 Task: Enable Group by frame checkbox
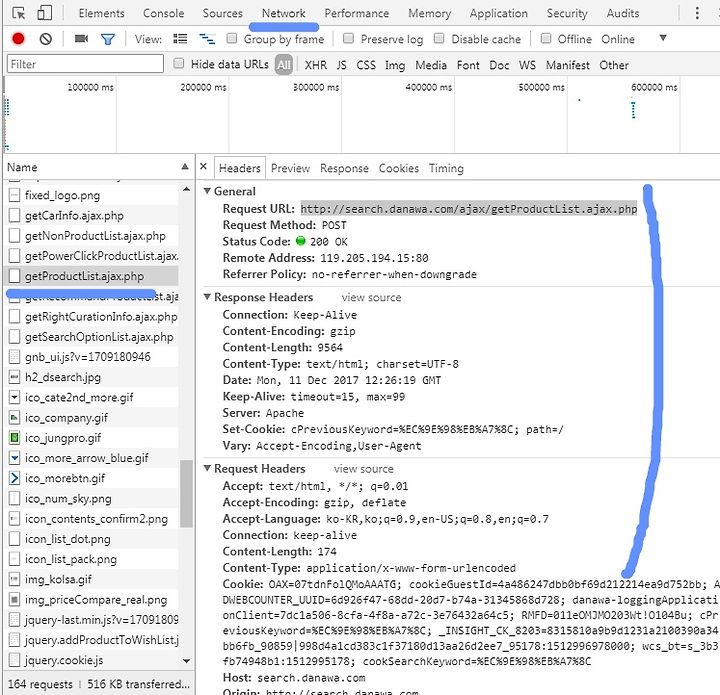click(232, 38)
